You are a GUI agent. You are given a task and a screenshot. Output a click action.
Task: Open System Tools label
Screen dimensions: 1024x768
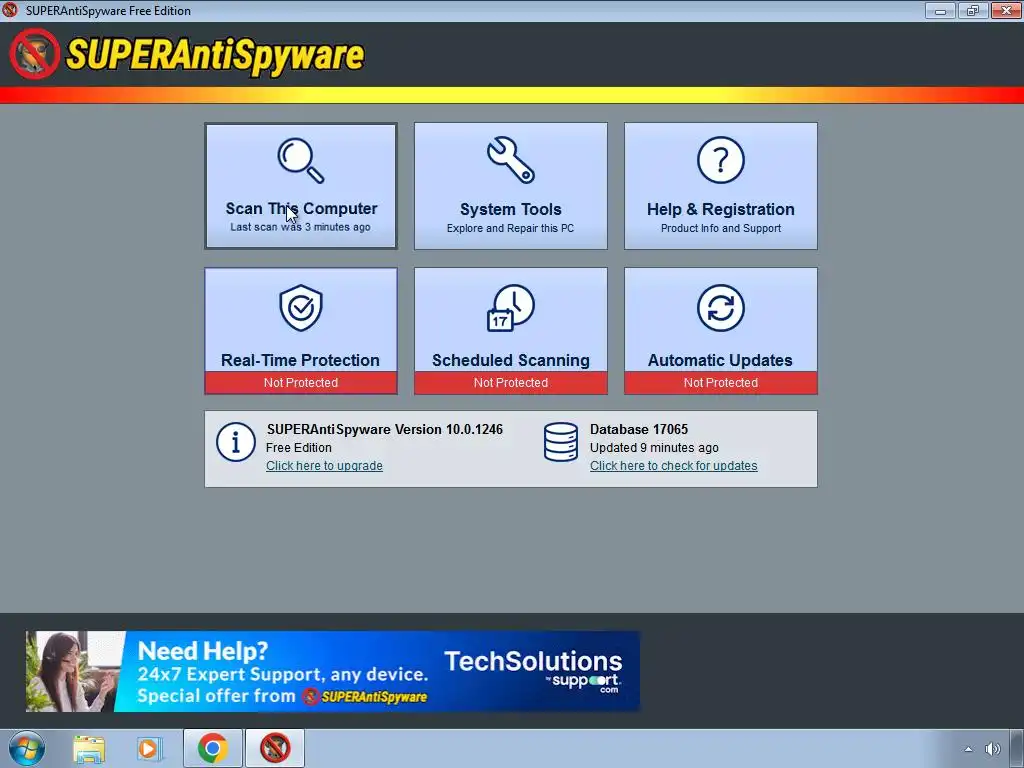511,209
